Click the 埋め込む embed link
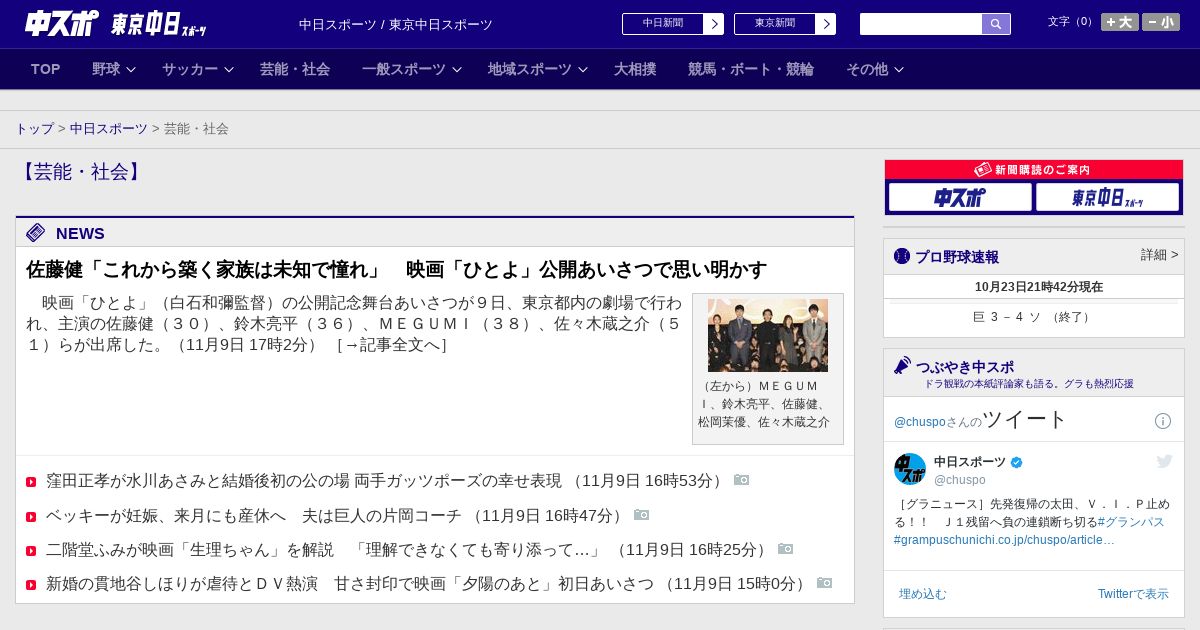Screen dimensions: 1200x630 coord(922,594)
